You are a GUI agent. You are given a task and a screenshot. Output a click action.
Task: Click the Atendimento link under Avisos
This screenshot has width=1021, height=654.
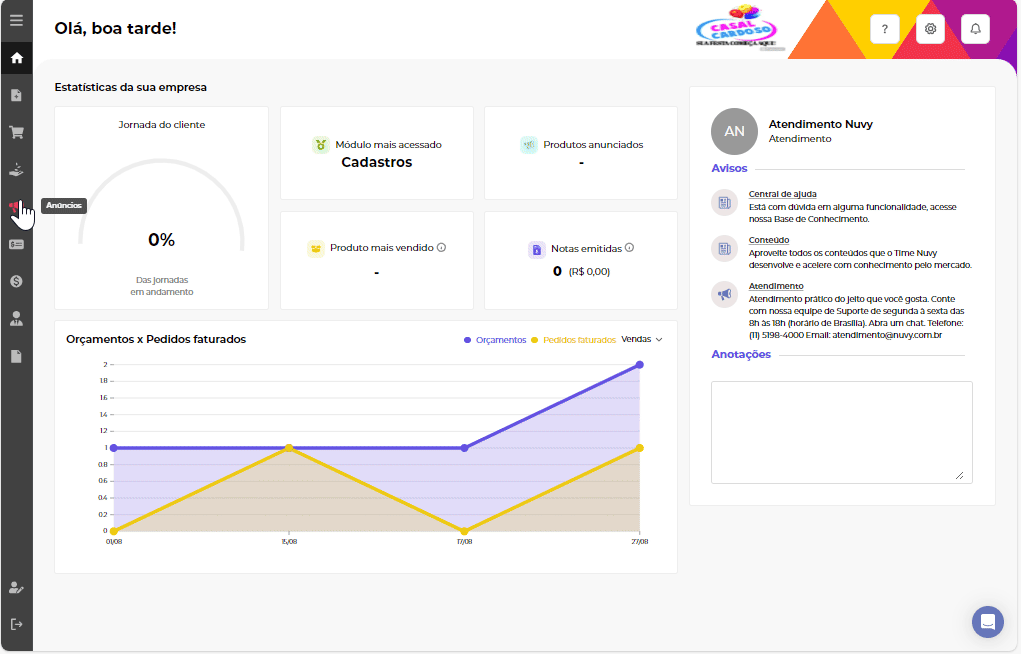click(775, 286)
